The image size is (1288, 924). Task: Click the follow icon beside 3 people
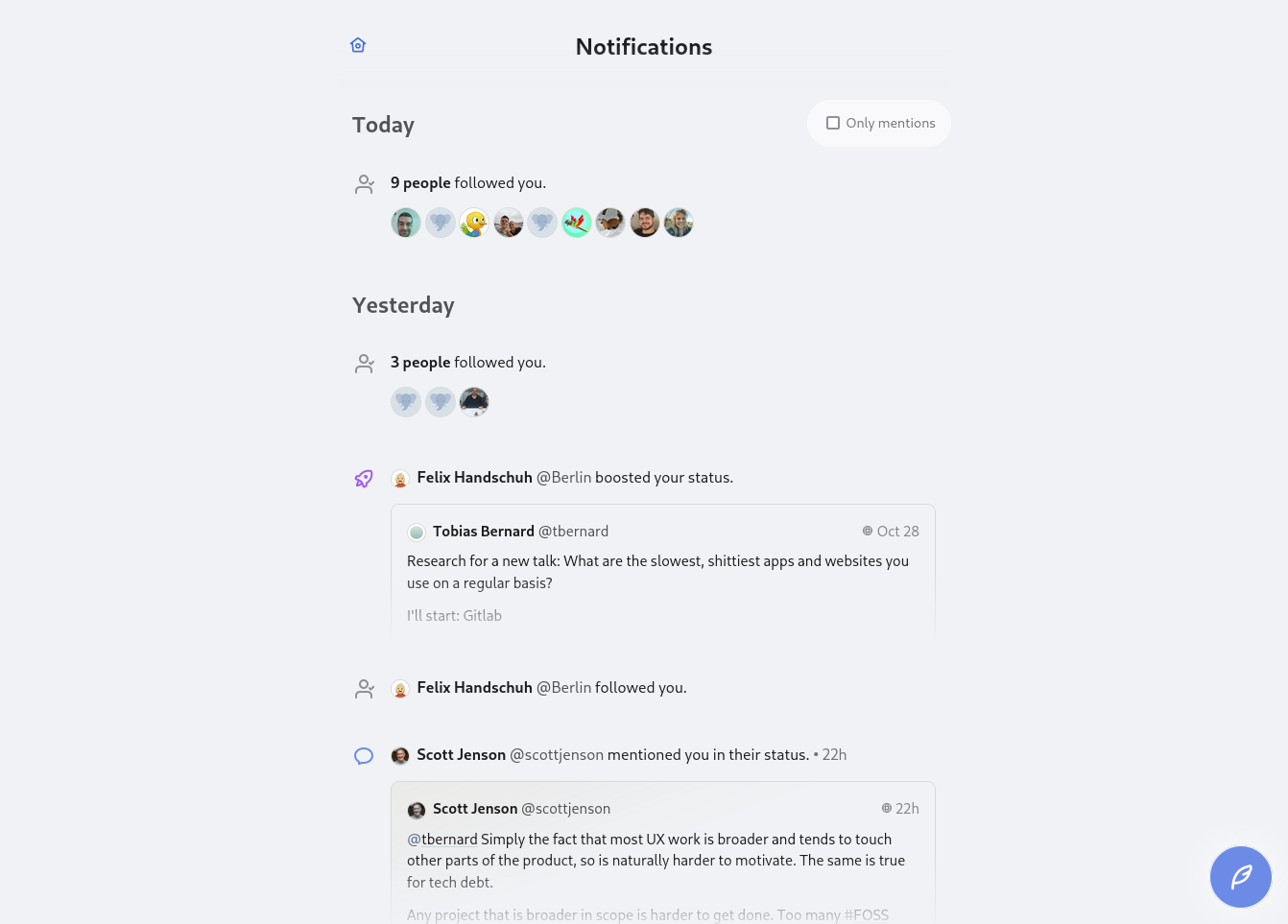[x=365, y=364]
